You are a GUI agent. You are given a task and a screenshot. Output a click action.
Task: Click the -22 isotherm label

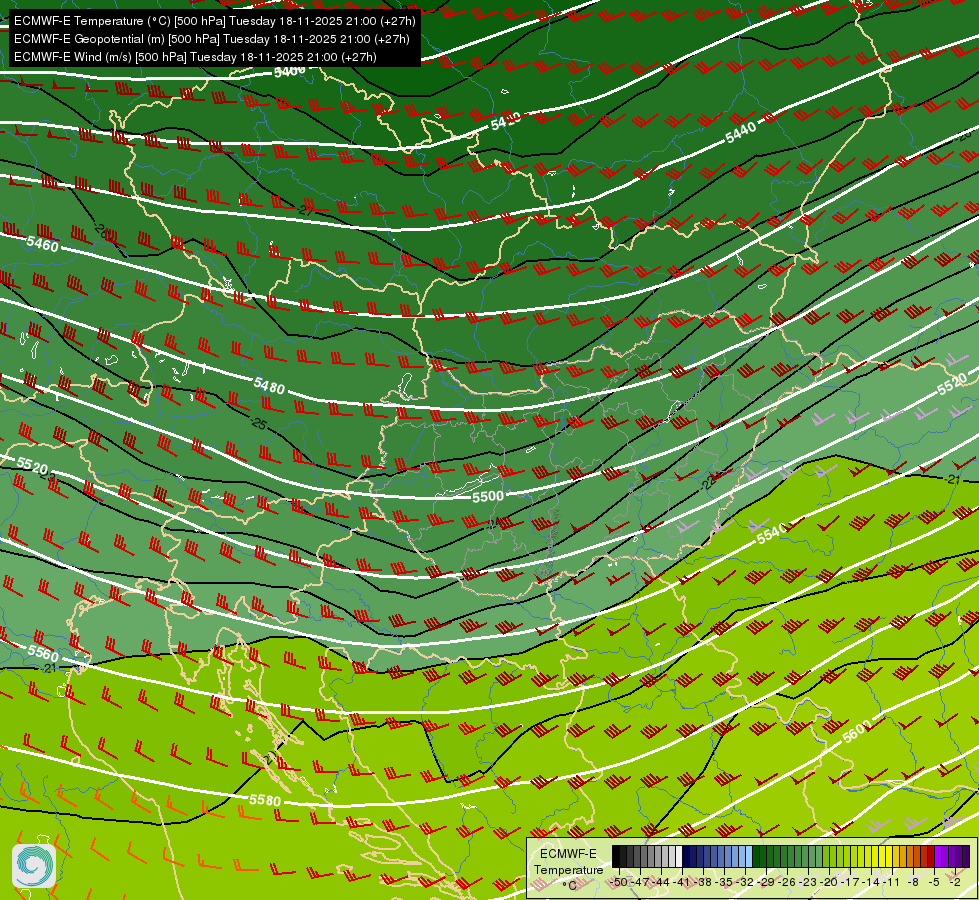(x=709, y=482)
